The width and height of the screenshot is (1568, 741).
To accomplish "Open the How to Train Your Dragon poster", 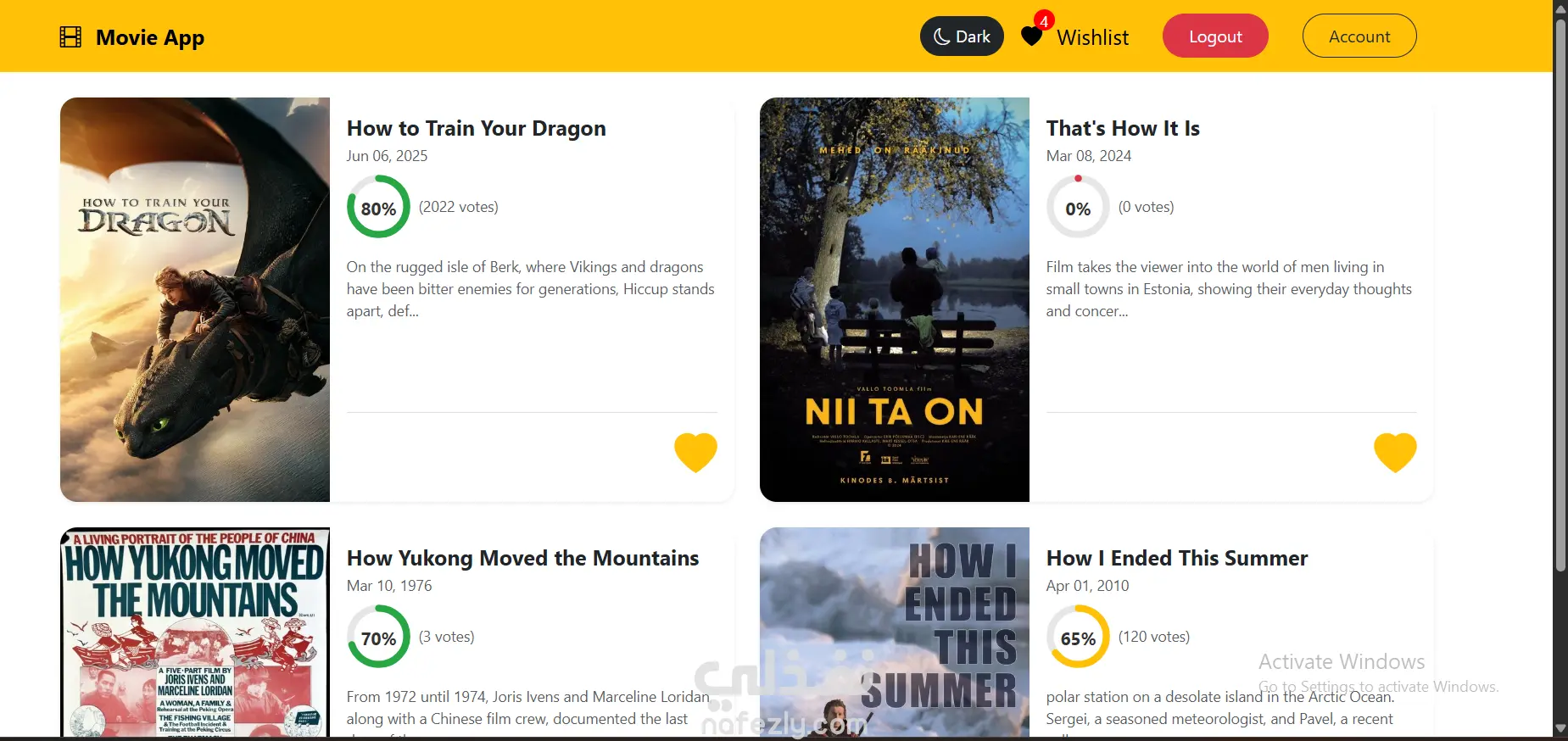I will coord(195,299).
